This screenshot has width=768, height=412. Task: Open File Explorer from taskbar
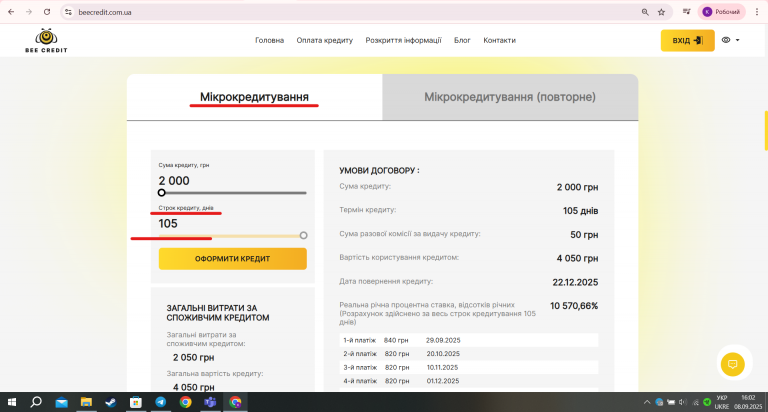(86, 402)
